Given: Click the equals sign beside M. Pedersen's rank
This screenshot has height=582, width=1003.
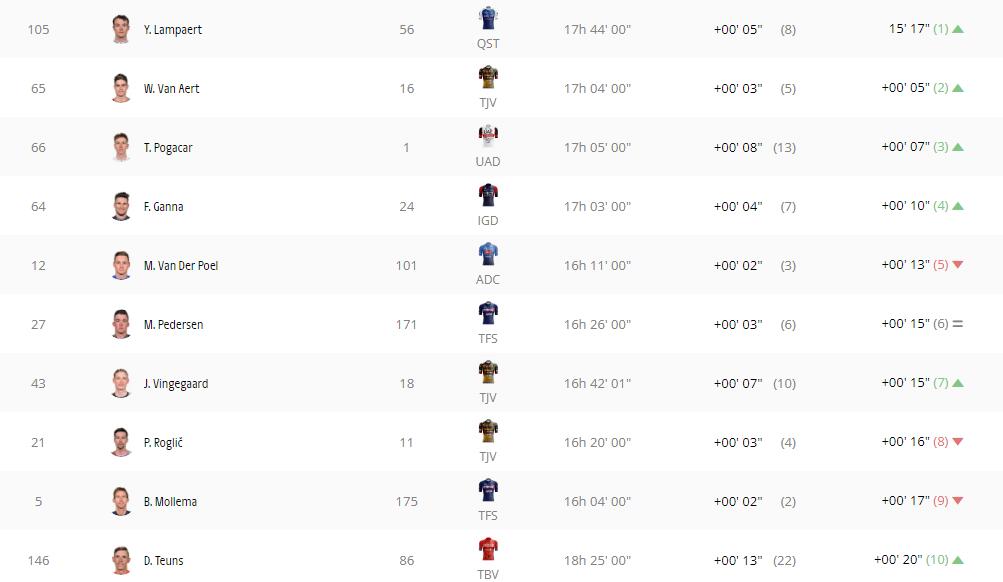Looking at the screenshot, I should click(x=958, y=324).
